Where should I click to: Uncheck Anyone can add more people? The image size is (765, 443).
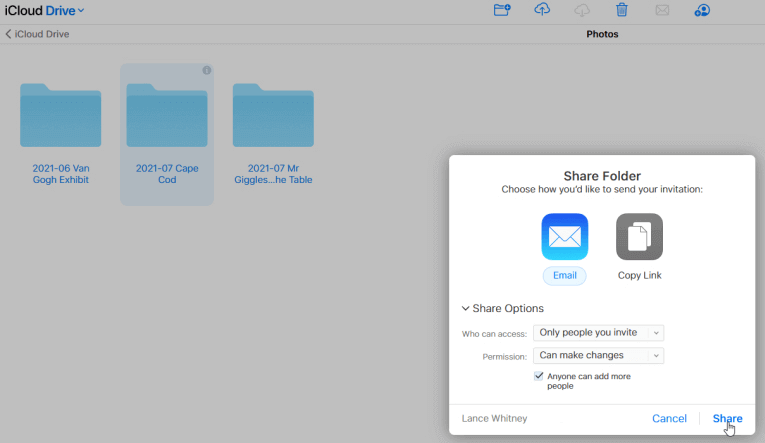[x=539, y=376]
